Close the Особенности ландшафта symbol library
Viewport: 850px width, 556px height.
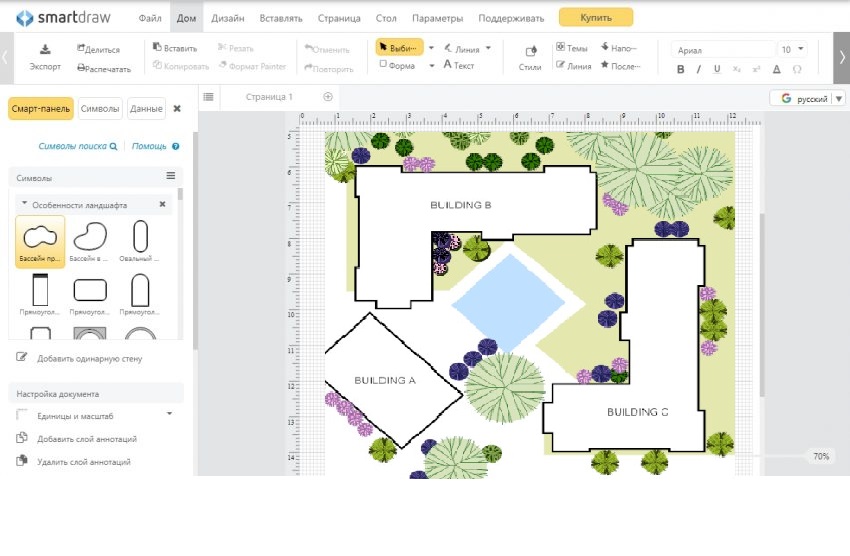(x=162, y=204)
